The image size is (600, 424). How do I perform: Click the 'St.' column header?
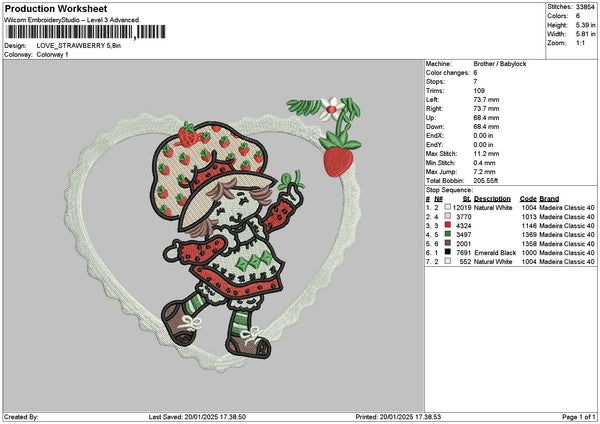467,199
